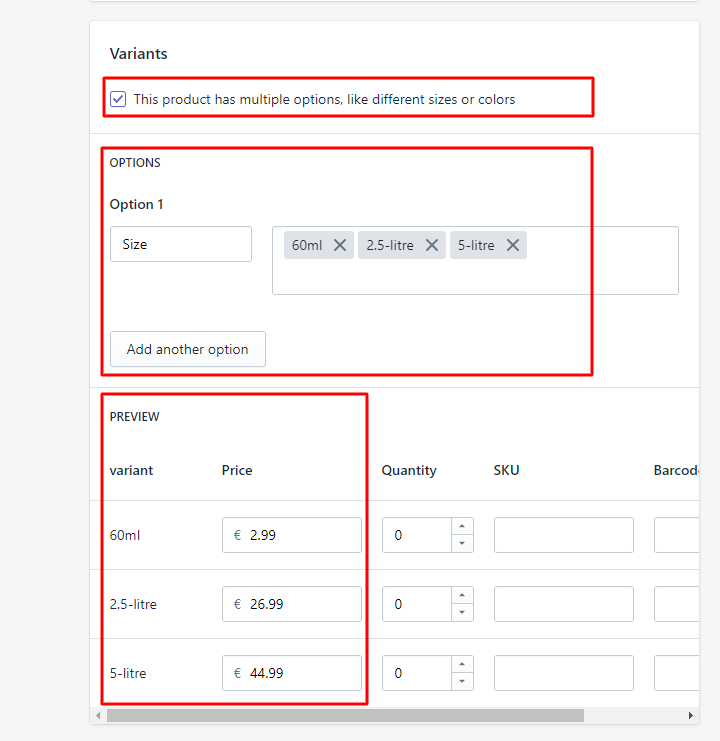
Task: Click the scrollbar left arrow
Action: click(x=98, y=715)
